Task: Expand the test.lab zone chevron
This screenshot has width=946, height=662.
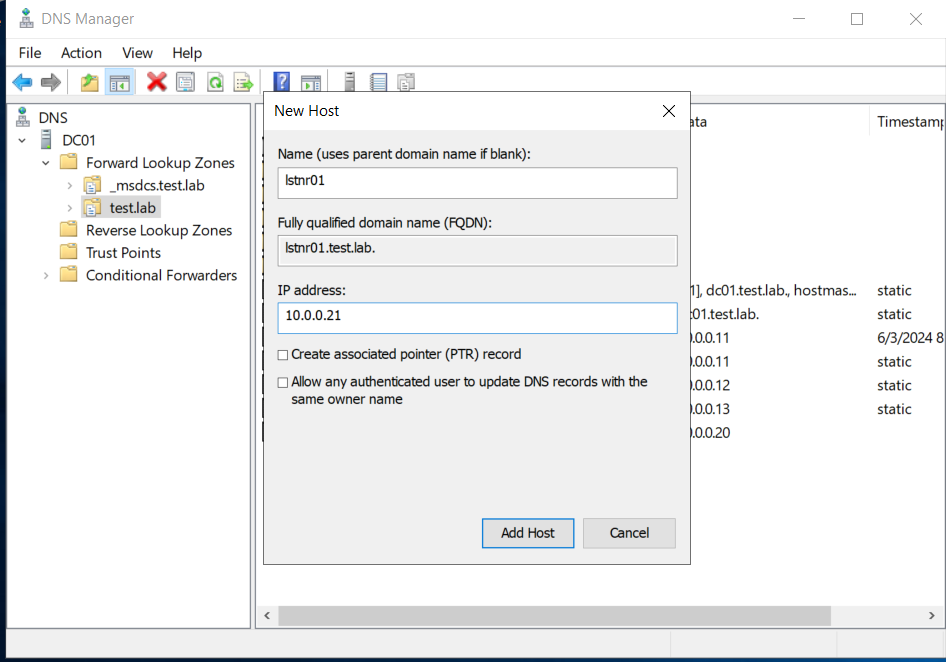Action: tap(69, 208)
